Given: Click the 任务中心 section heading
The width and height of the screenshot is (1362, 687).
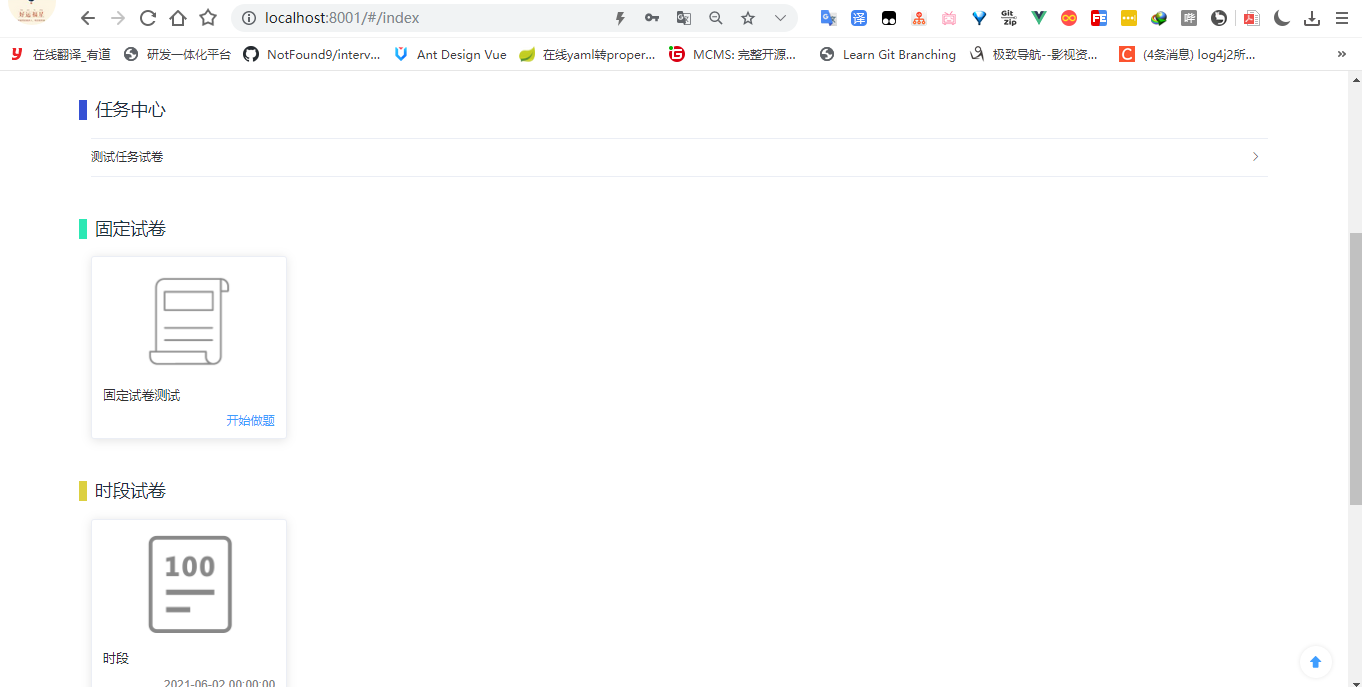Looking at the screenshot, I should pos(130,110).
